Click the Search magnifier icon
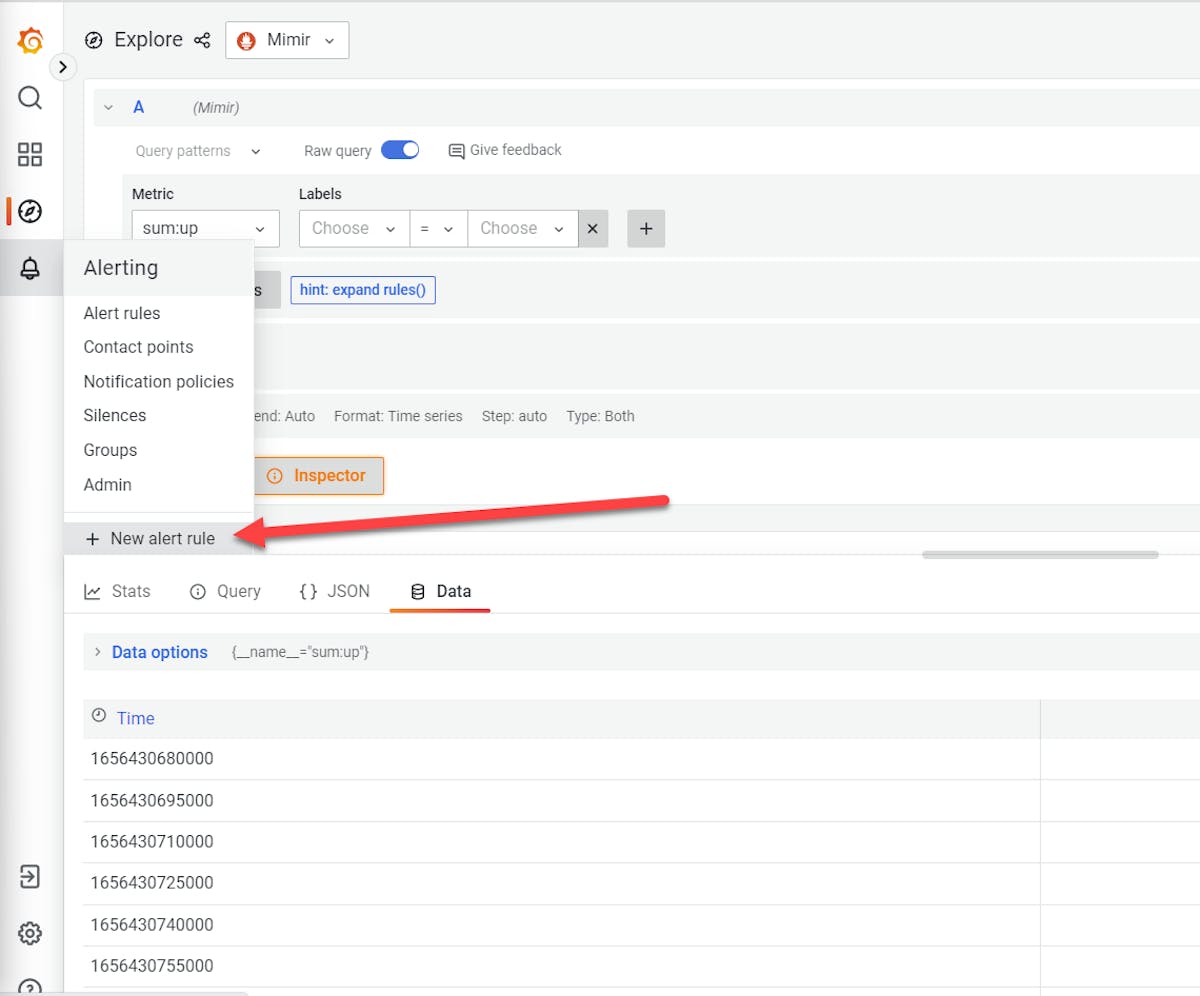1200x996 pixels. pos(30,98)
